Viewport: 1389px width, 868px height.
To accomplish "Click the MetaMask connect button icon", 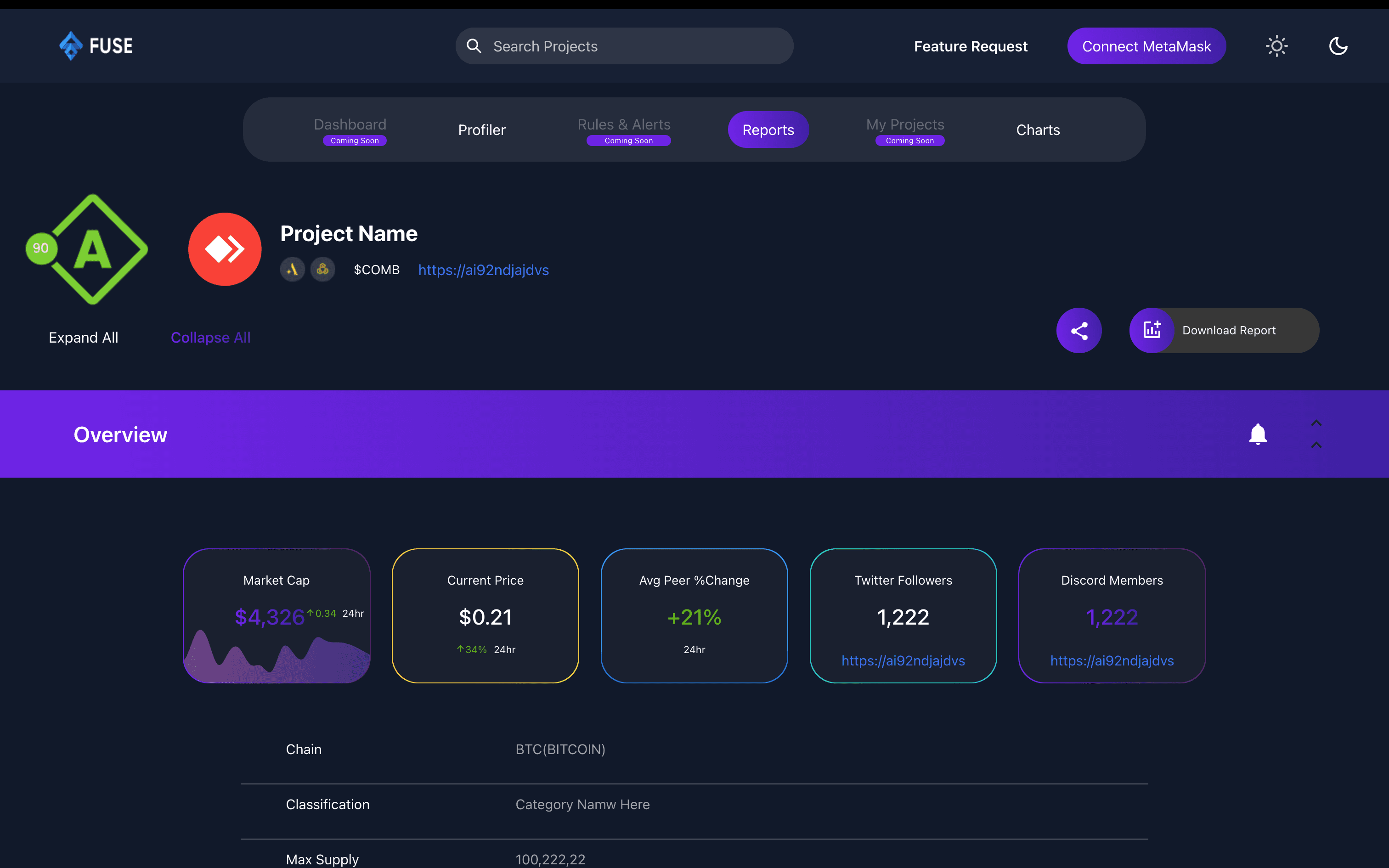I will [x=1146, y=45].
